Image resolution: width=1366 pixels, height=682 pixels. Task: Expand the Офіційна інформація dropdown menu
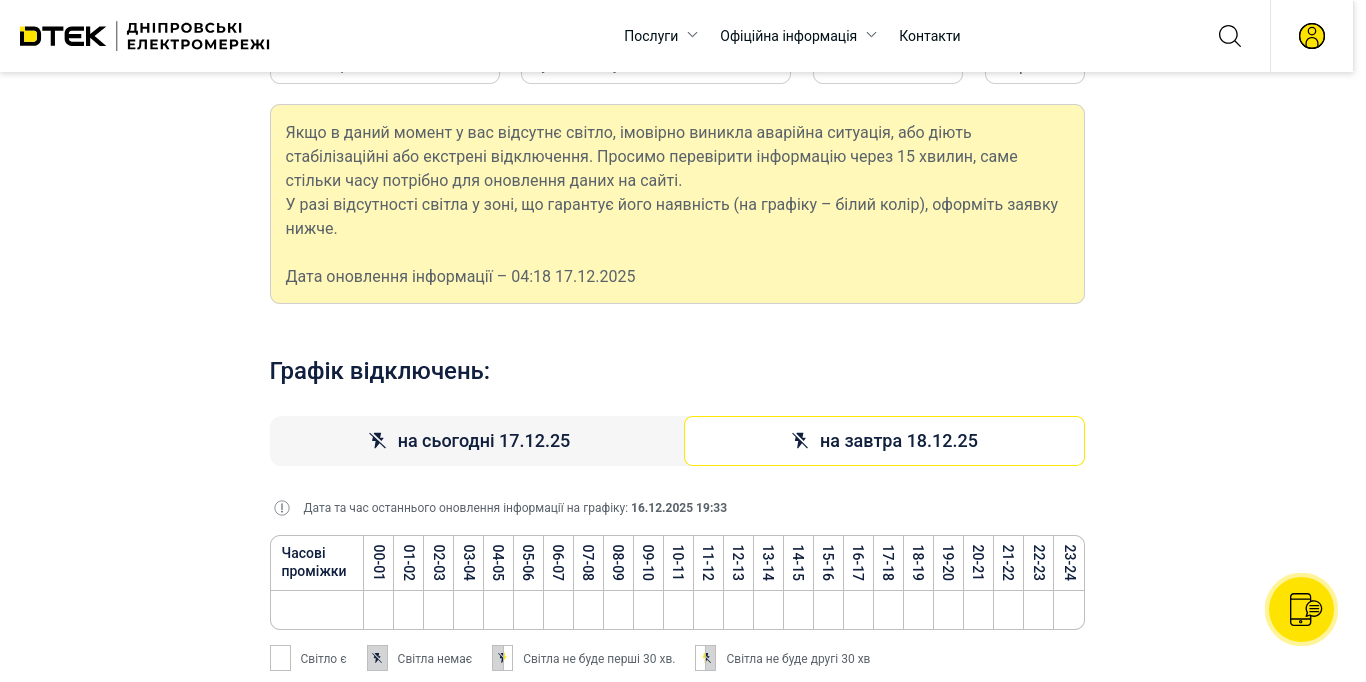(797, 36)
